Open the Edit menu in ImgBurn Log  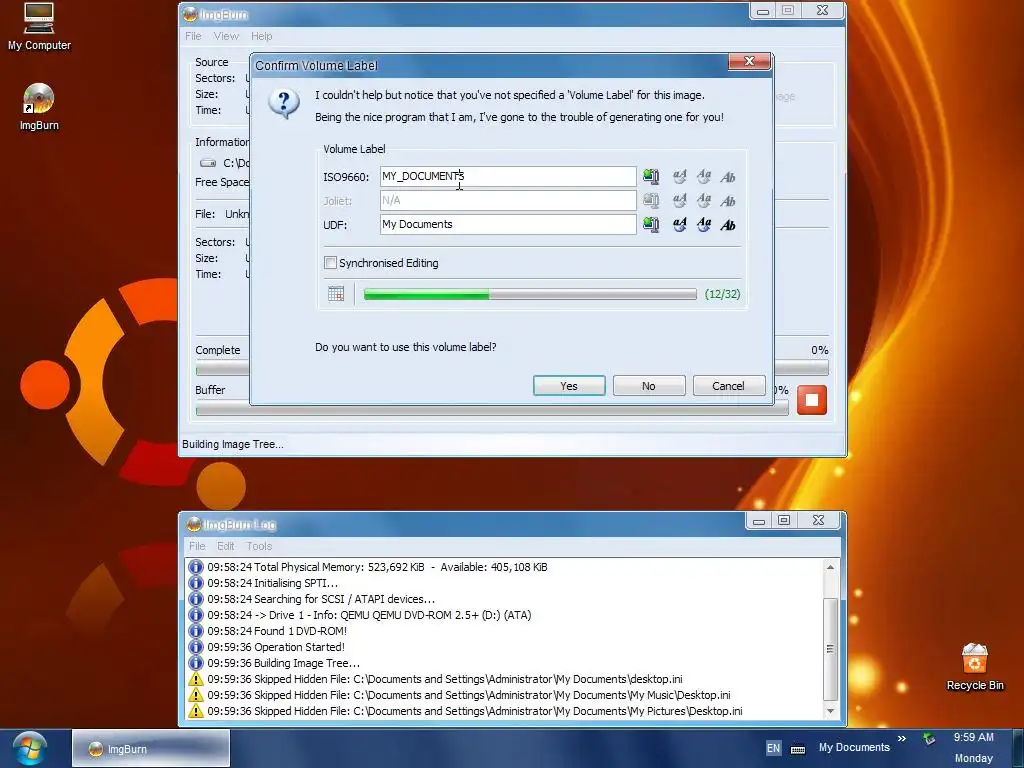click(x=225, y=546)
